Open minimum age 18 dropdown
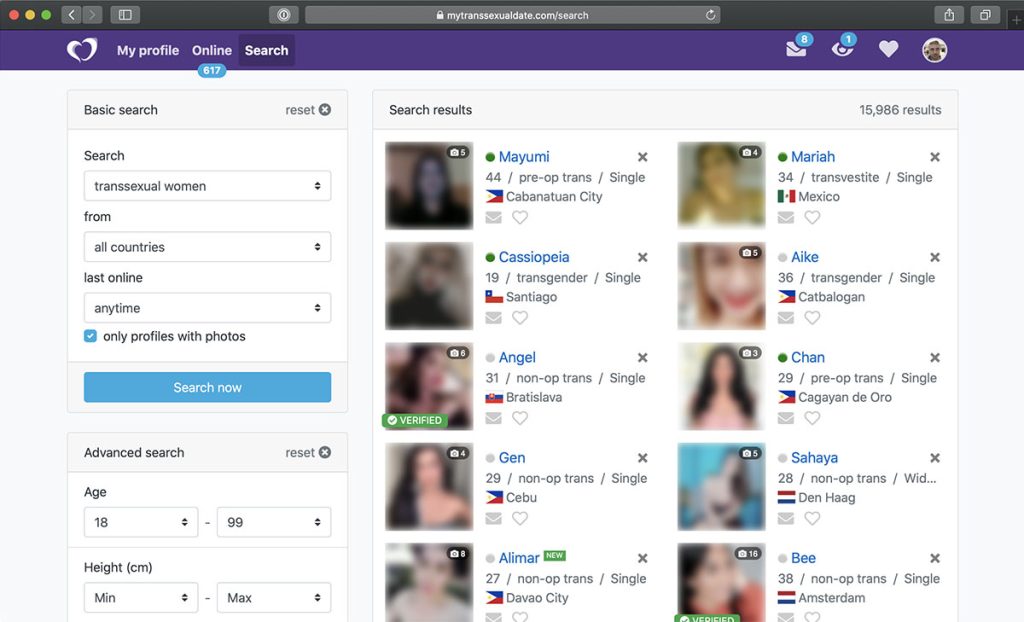Image resolution: width=1024 pixels, height=622 pixels. 140,522
